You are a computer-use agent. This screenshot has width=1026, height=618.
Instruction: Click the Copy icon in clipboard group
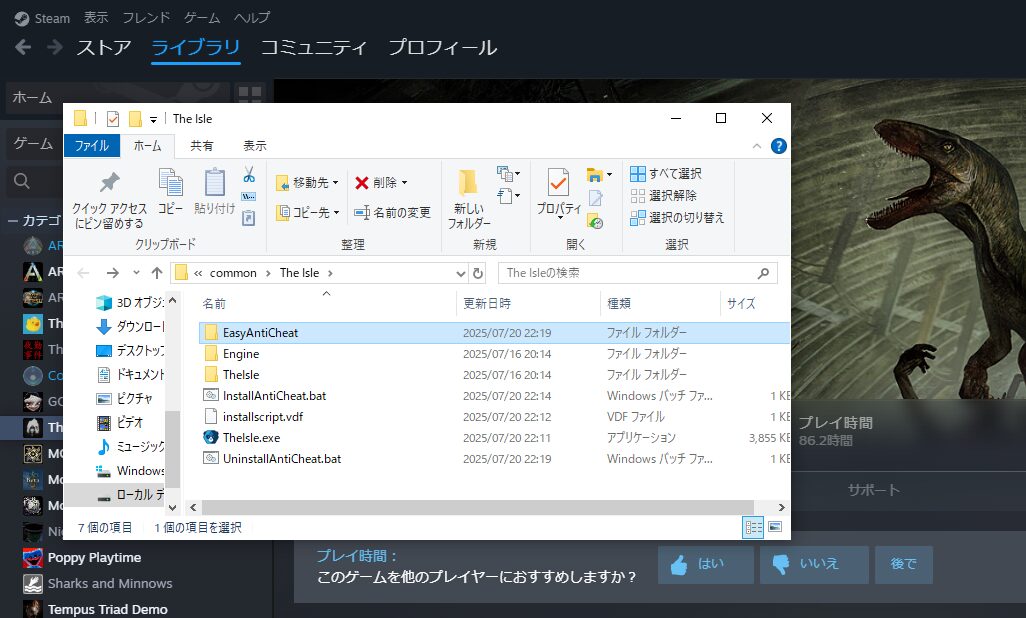point(171,183)
